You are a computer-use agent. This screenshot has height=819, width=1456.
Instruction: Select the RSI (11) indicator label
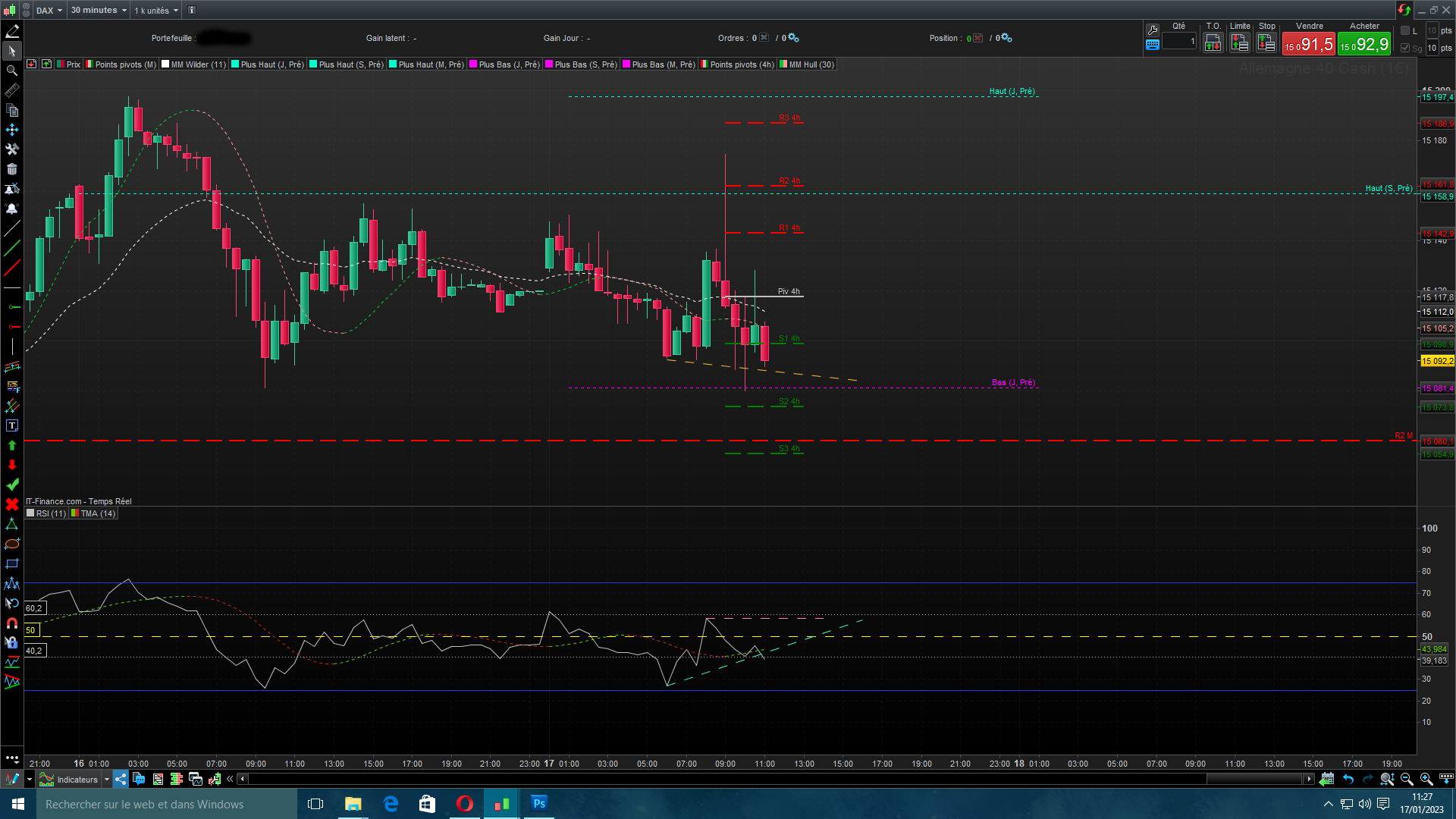(51, 513)
